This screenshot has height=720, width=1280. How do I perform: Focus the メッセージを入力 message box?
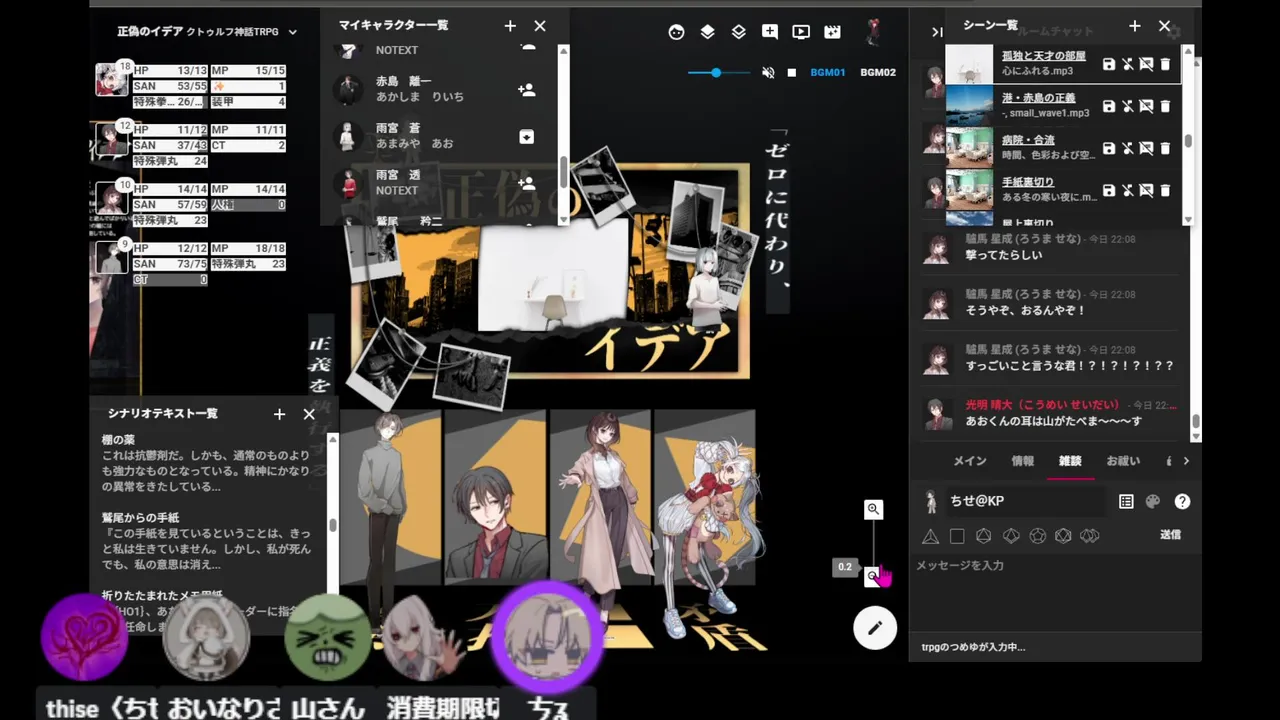[x=1054, y=590]
